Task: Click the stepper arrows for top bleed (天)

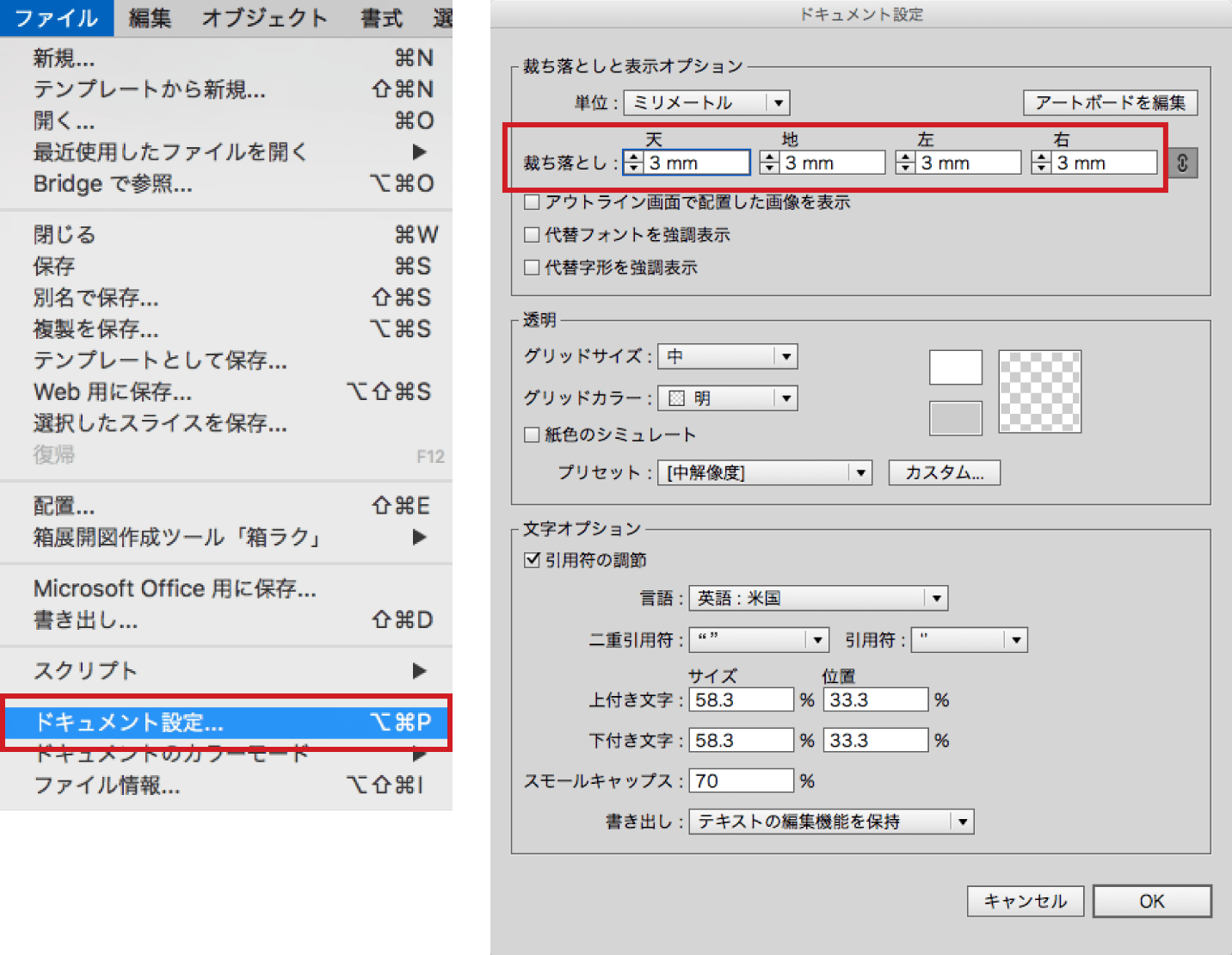Action: tap(634, 163)
